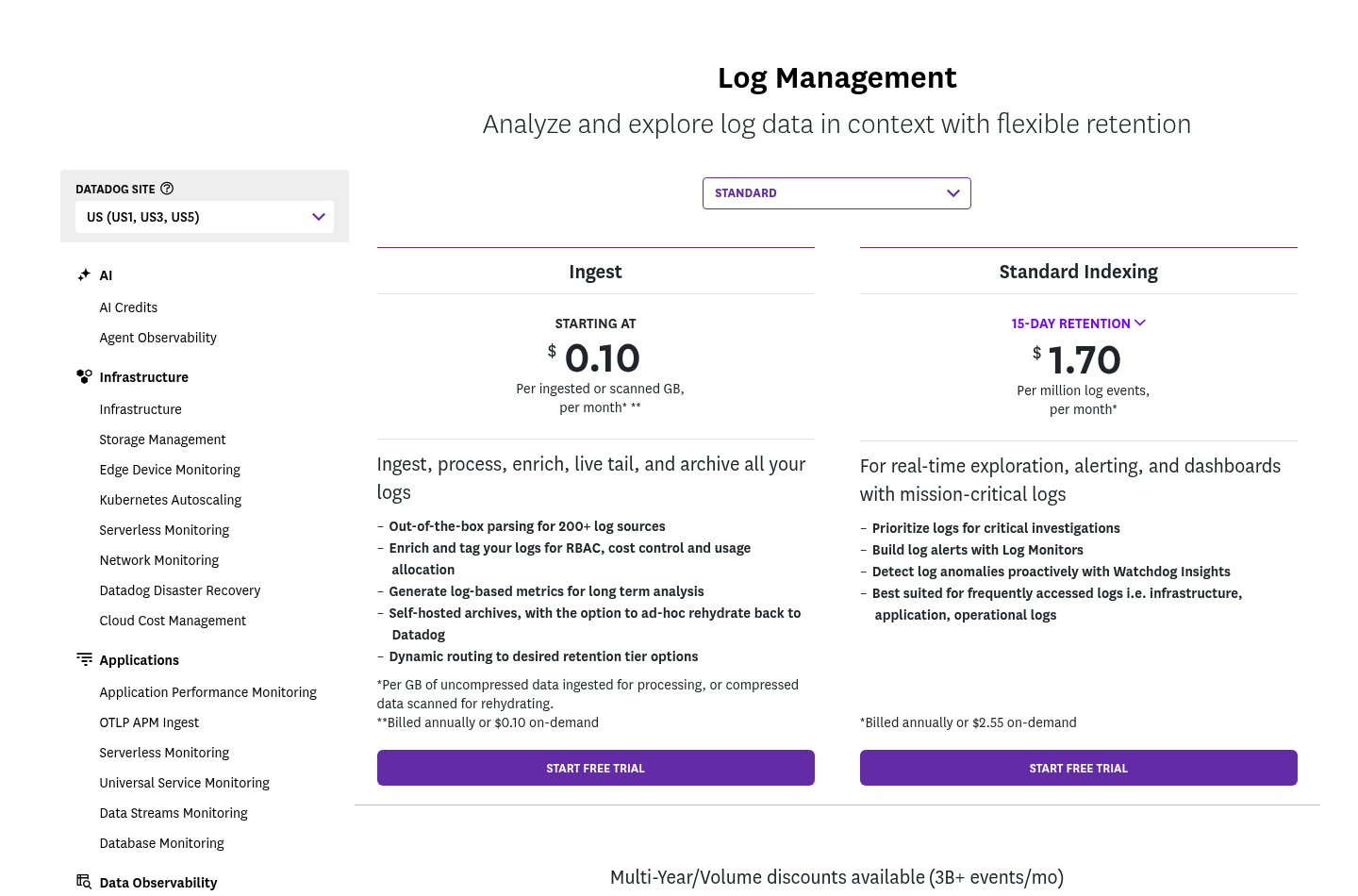Click "Dynamic routing to desired retention tier options"

point(543,656)
